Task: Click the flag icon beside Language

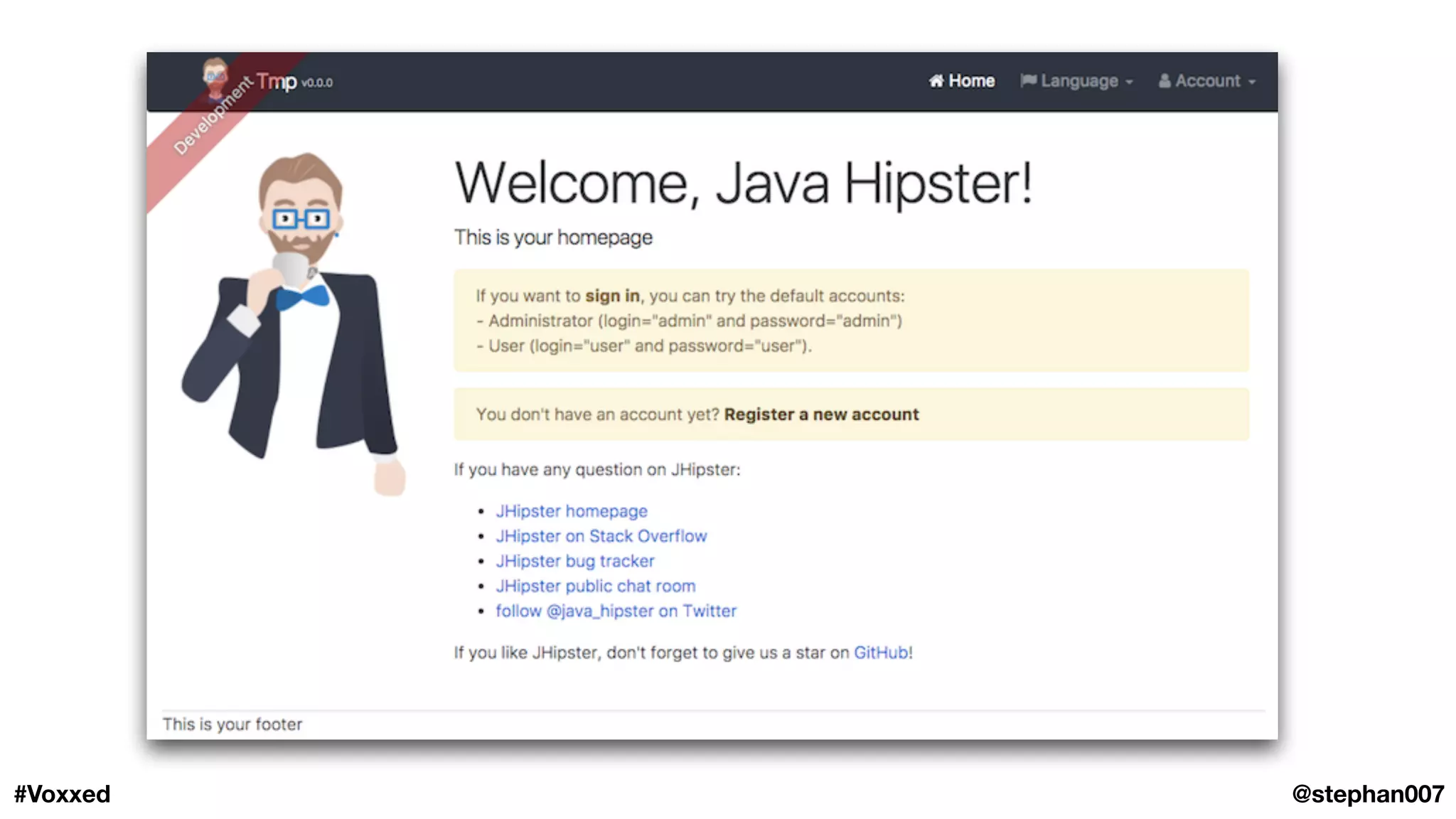Action: click(1028, 81)
